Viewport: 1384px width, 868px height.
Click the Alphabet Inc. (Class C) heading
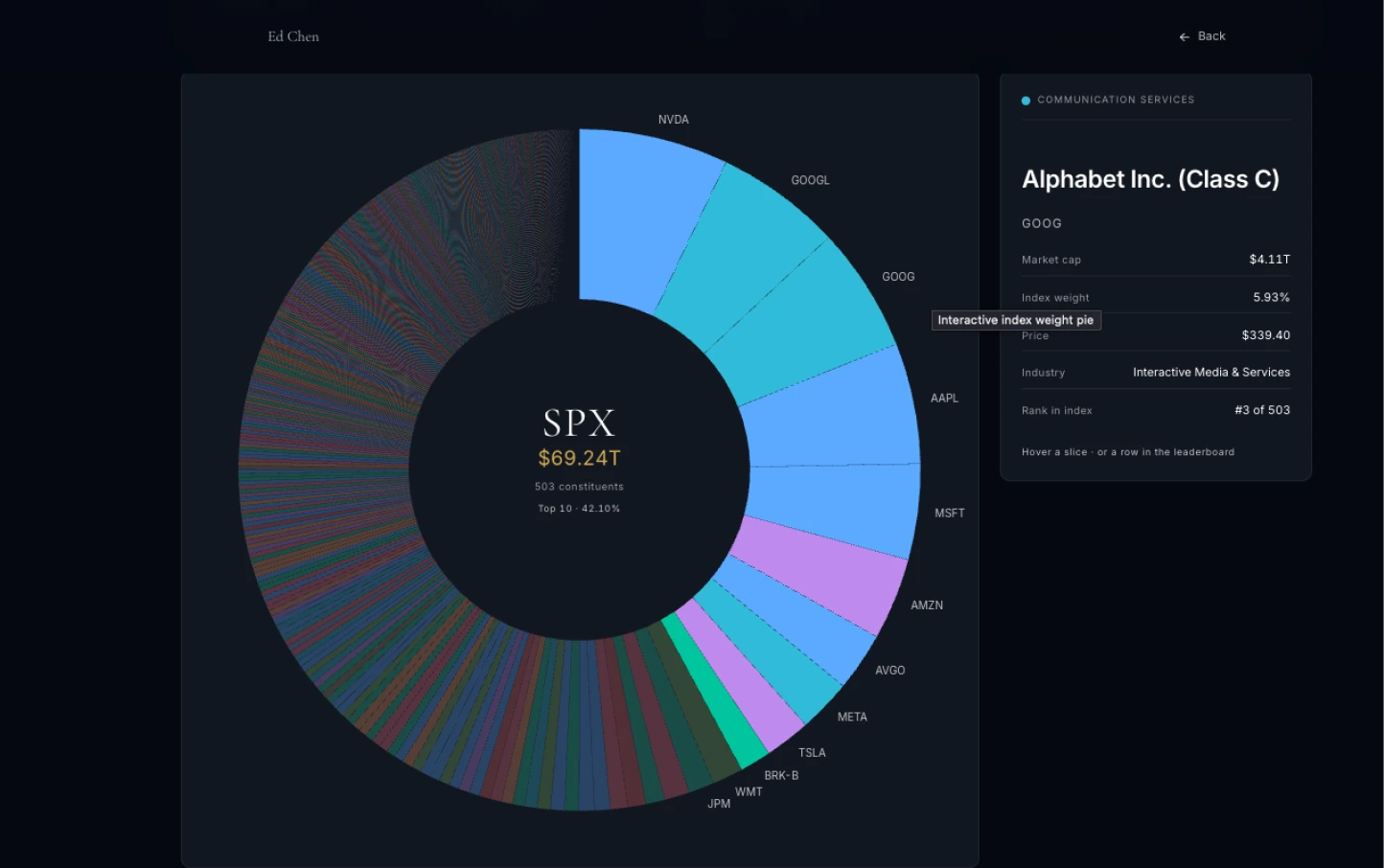(1150, 180)
